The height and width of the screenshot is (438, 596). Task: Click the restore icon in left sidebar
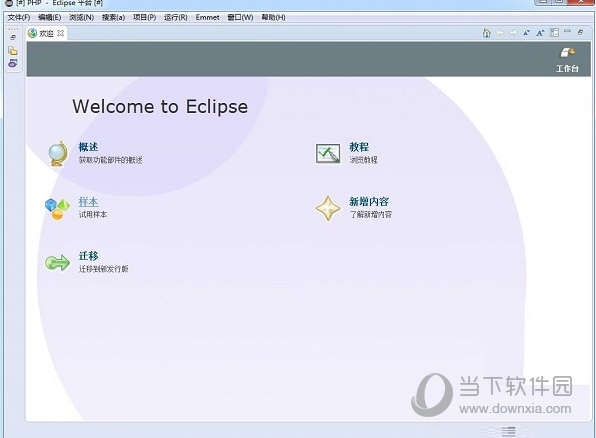13,37
